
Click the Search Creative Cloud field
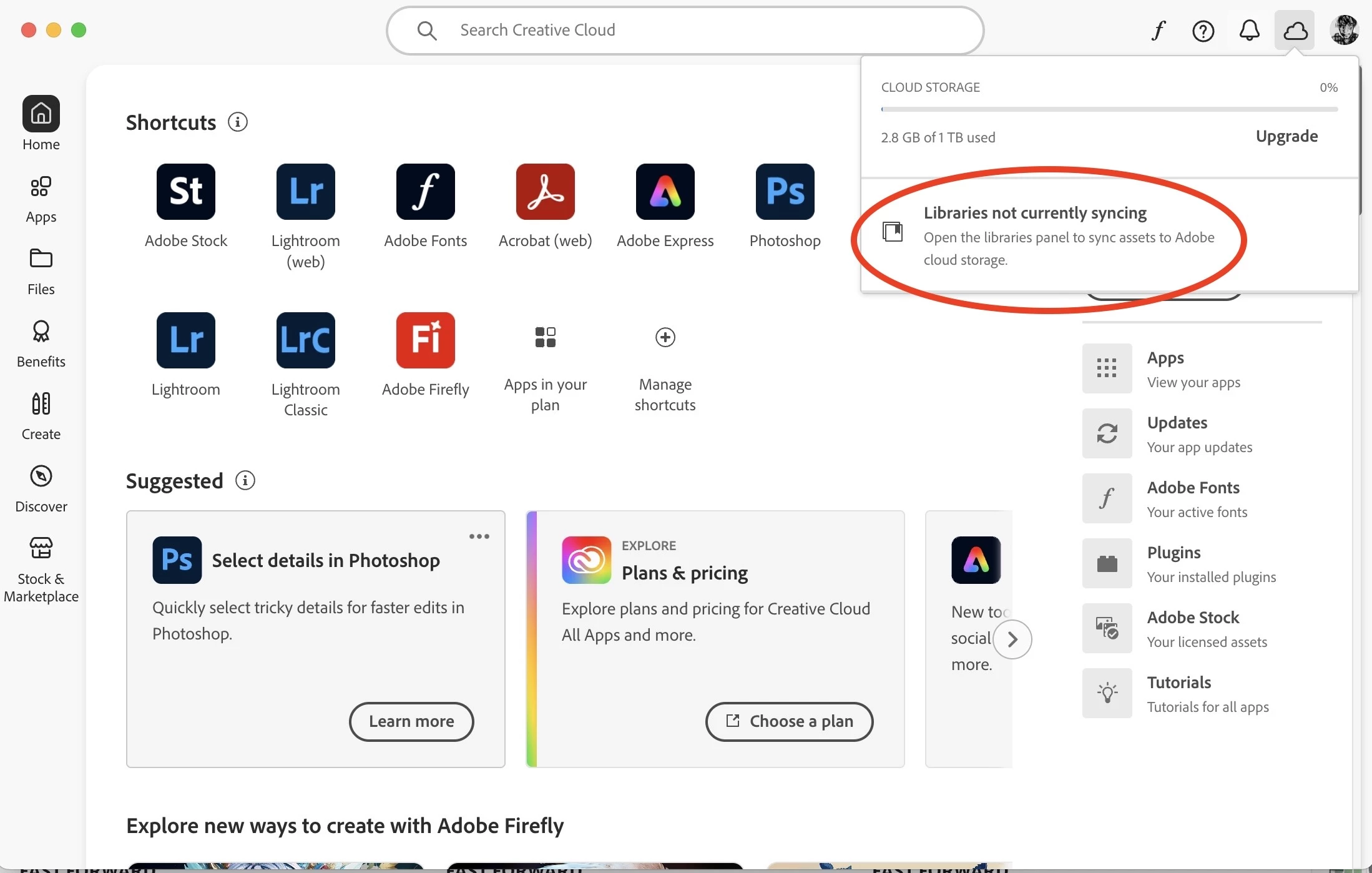pyautogui.click(x=684, y=30)
